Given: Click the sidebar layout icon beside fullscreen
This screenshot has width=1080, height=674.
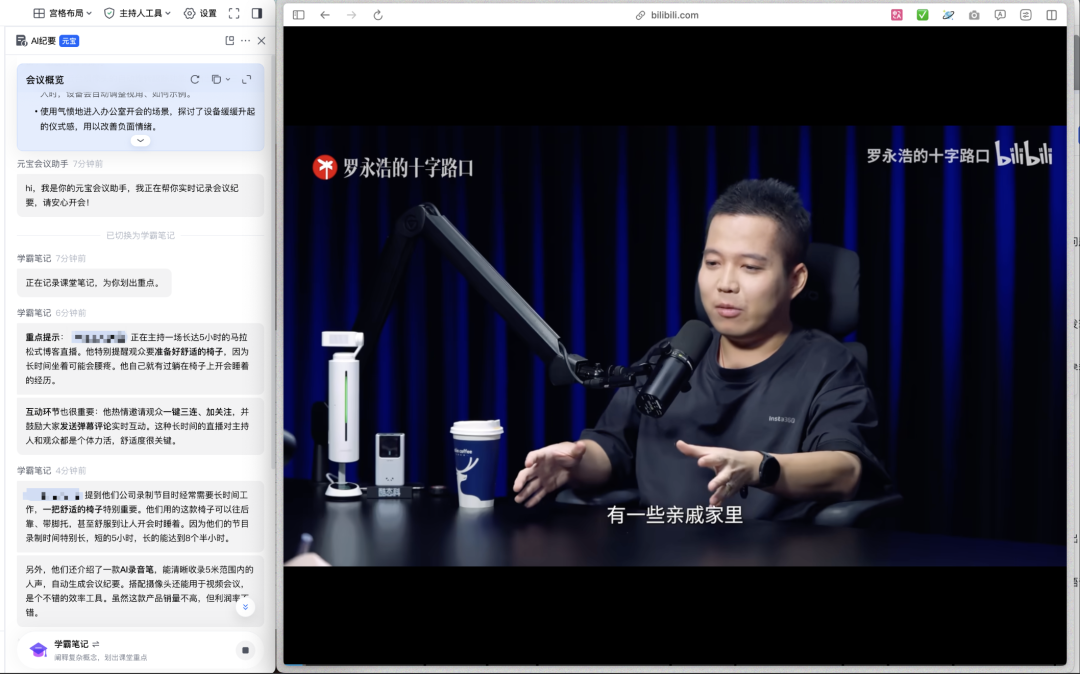Looking at the screenshot, I should pos(258,12).
